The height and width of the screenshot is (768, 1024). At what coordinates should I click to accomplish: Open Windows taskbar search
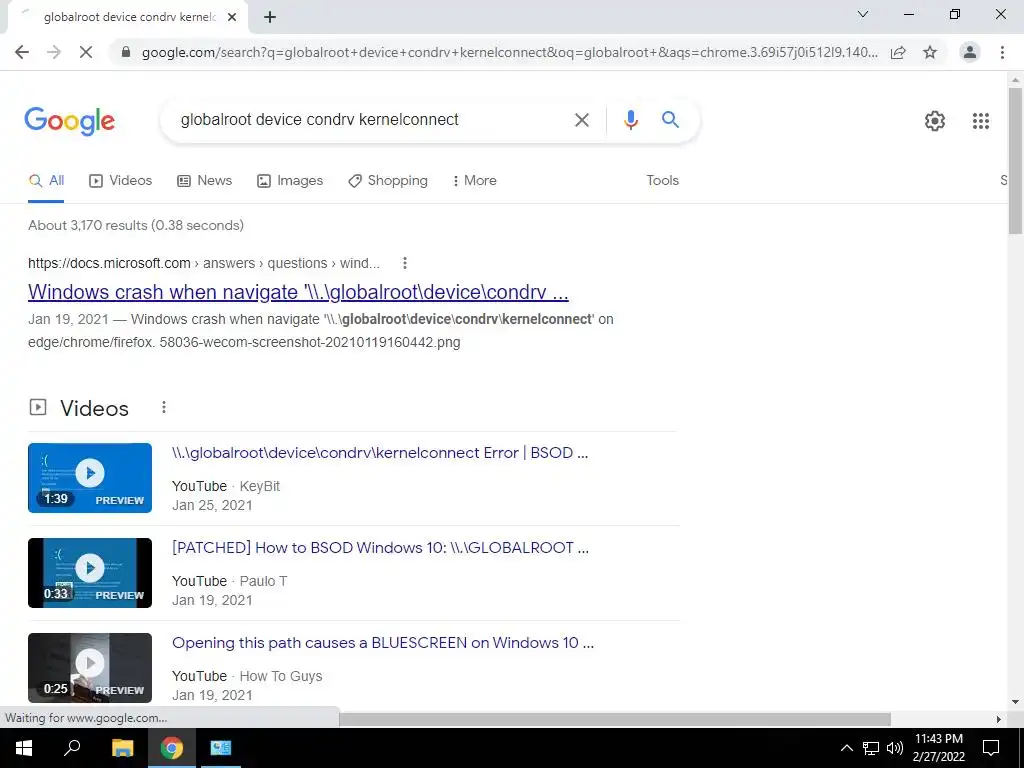72,748
